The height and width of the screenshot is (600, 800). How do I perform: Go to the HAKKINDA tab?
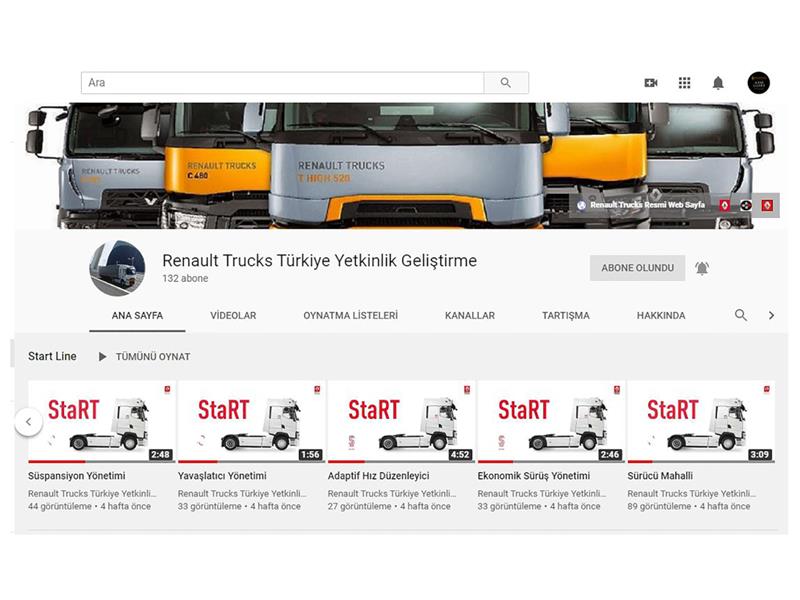click(661, 315)
